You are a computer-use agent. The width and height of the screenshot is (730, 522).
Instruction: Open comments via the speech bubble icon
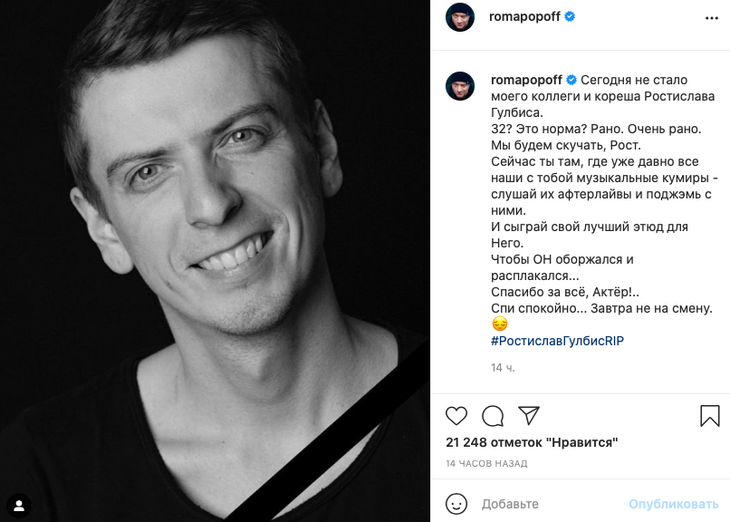[492, 416]
